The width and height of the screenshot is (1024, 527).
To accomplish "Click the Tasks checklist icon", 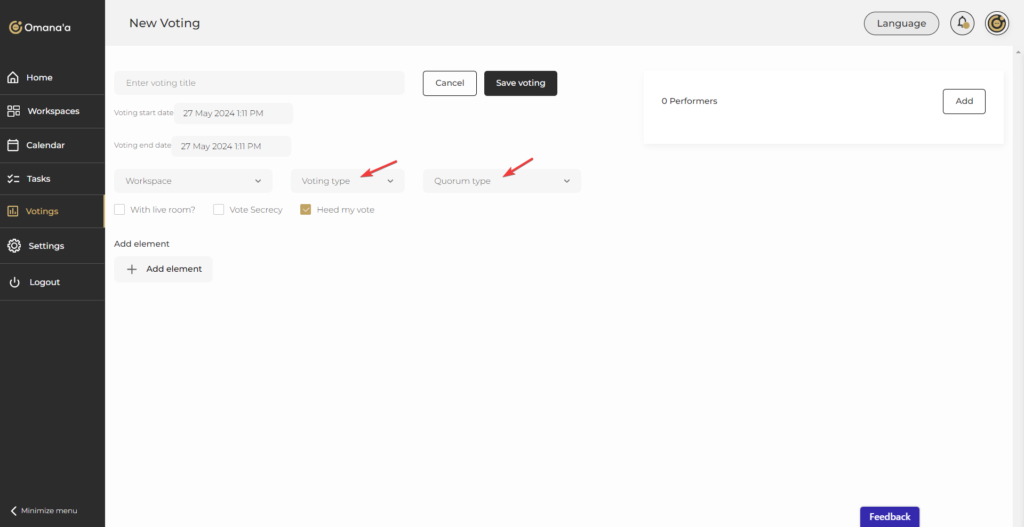I will tap(13, 179).
